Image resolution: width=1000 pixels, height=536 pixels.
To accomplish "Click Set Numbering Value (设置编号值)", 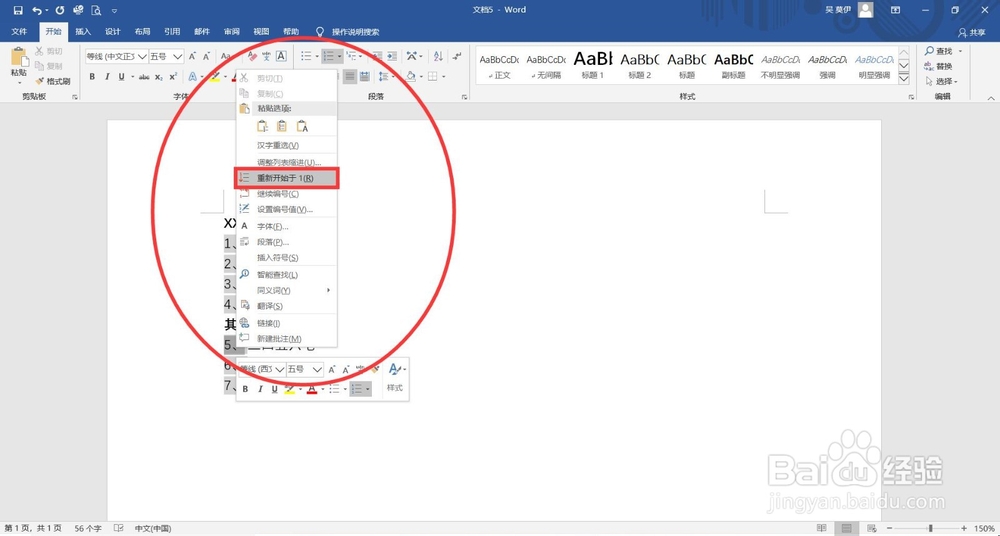I will [x=286, y=209].
